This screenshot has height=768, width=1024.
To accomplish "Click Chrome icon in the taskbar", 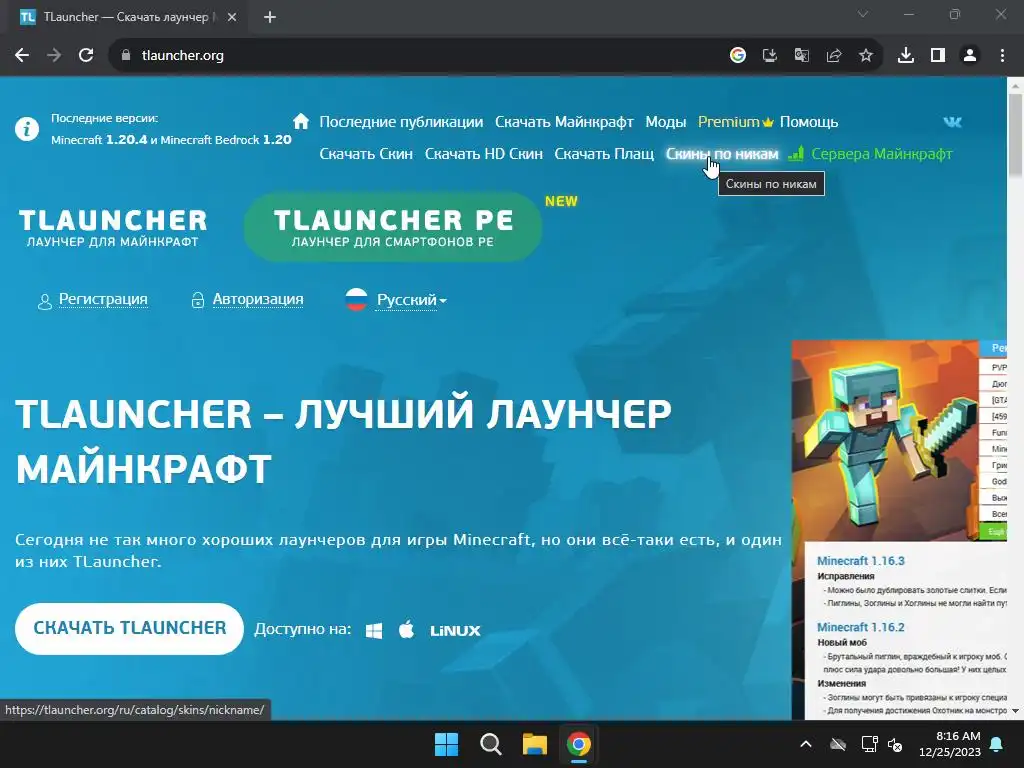I will pos(579,744).
